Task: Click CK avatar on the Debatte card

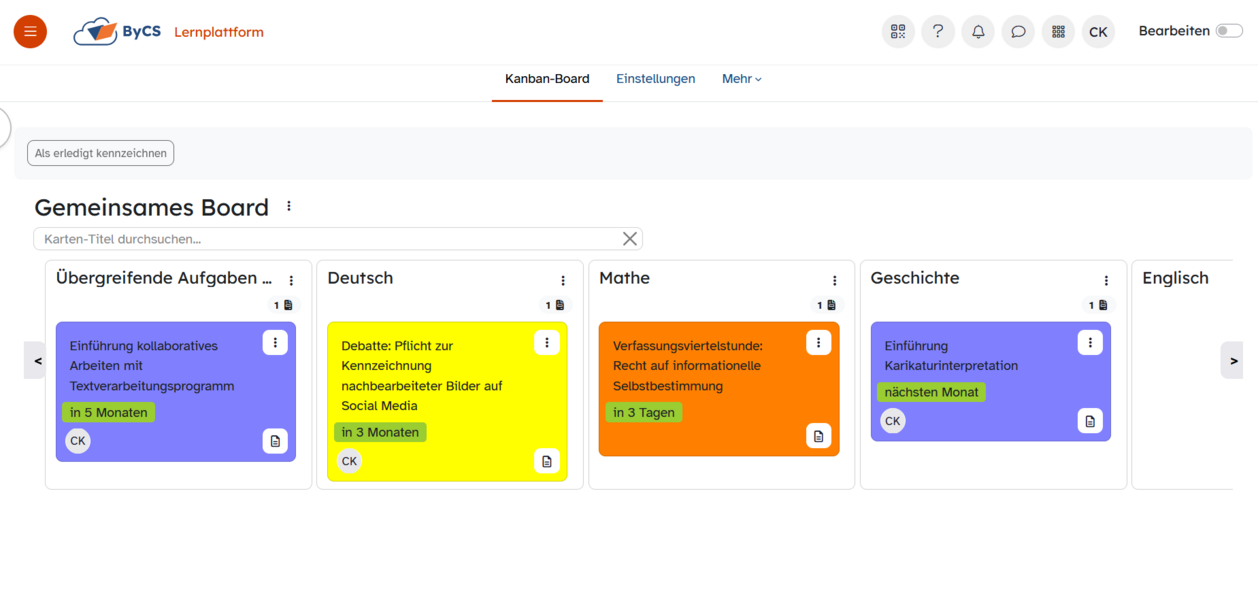Action: coord(349,461)
